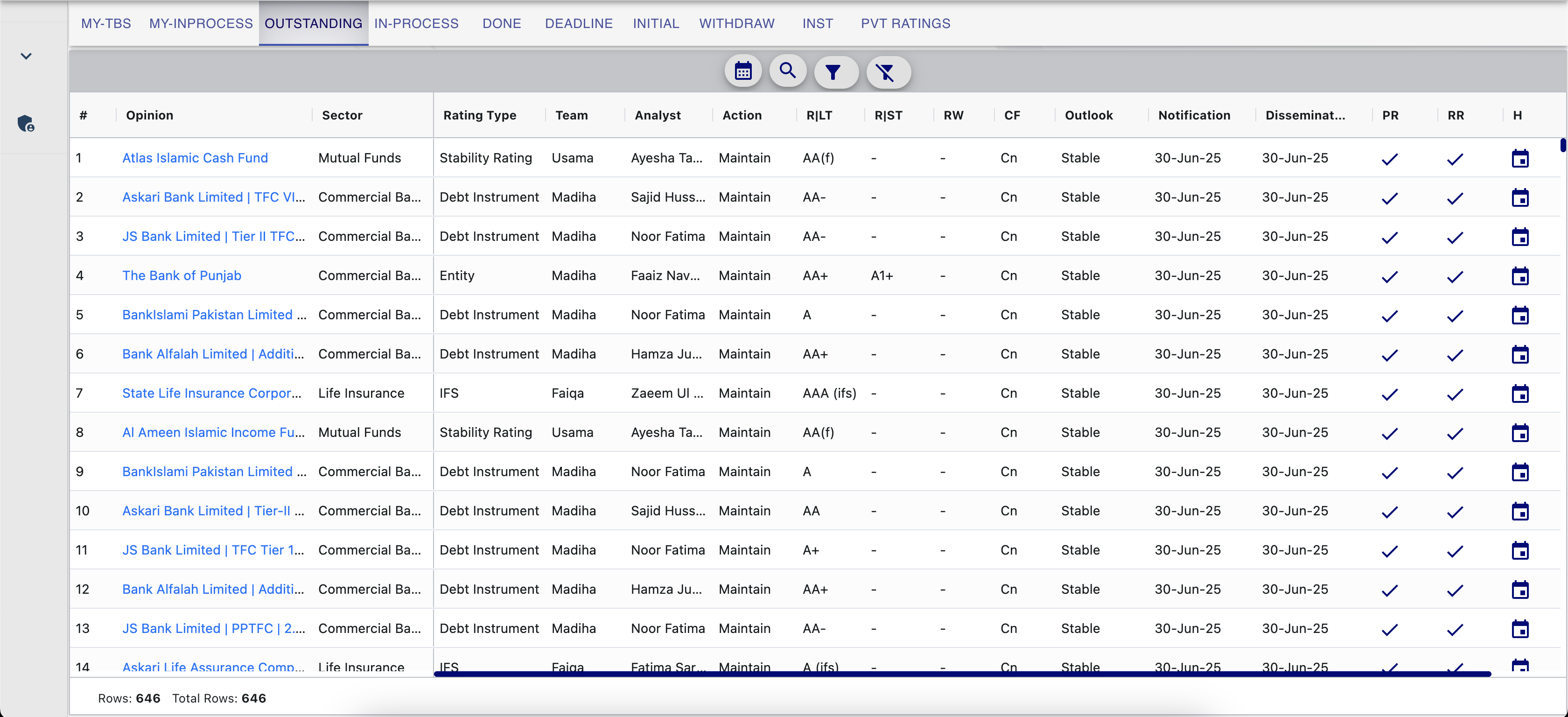Open history calendar for Atlas Islamic Cash Fund
The width and height of the screenshot is (1568, 717).
point(1520,158)
